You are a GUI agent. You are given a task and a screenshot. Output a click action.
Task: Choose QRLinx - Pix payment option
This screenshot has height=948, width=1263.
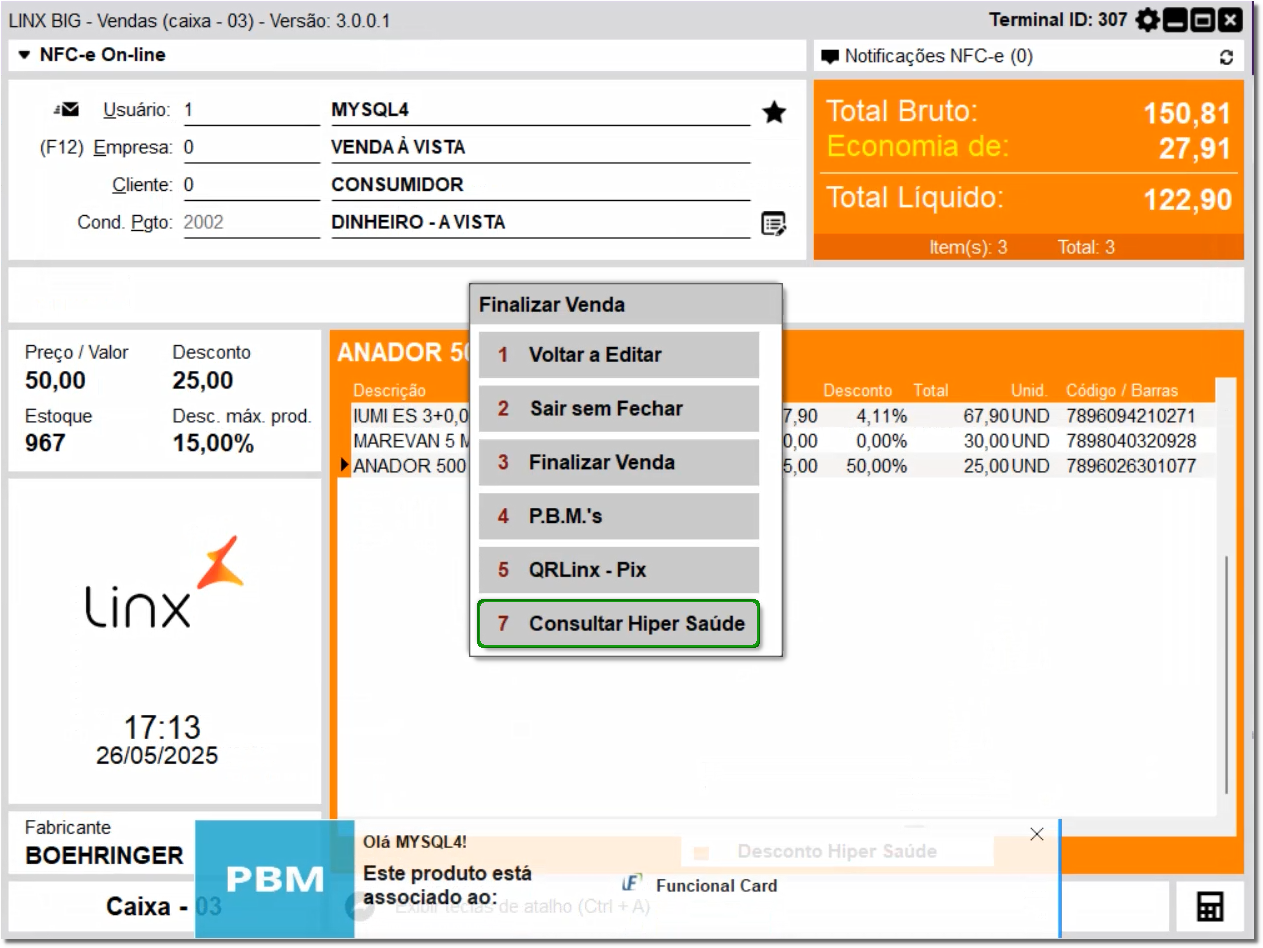pyautogui.click(x=619, y=571)
